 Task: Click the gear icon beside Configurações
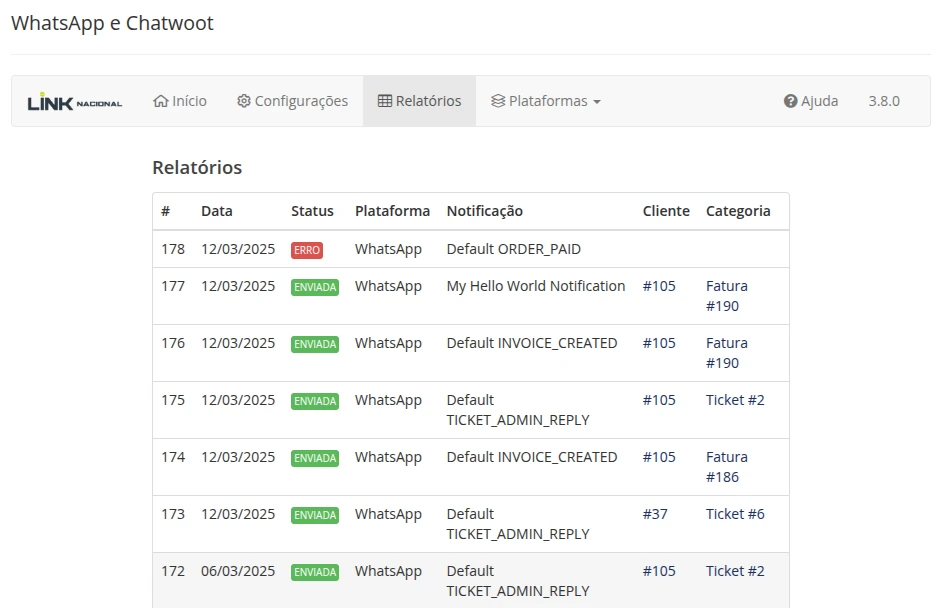[x=243, y=101]
